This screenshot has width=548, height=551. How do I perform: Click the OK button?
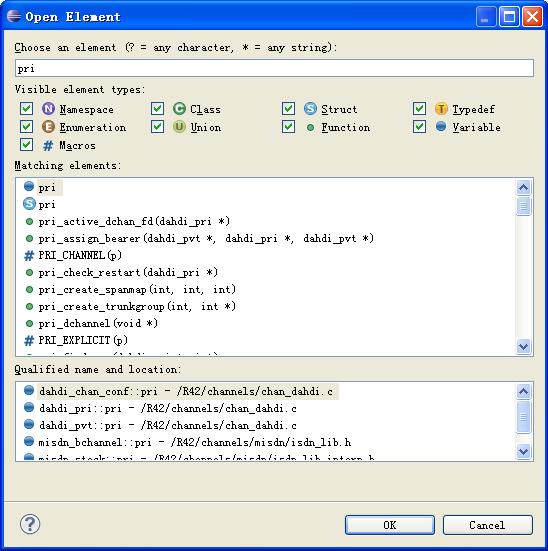click(389, 525)
